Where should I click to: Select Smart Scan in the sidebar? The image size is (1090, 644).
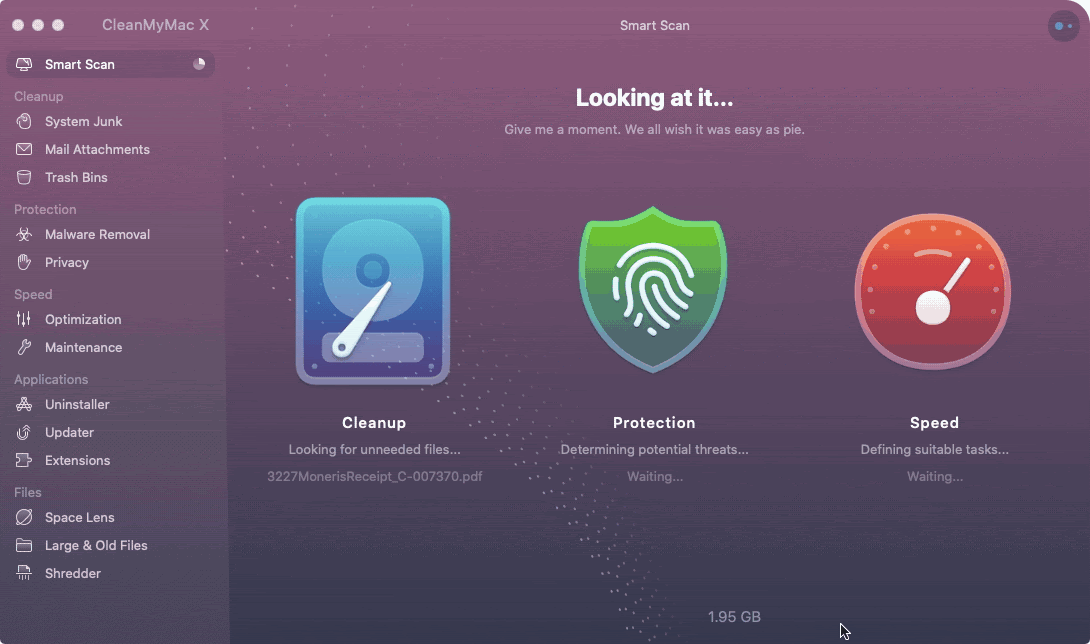point(80,64)
